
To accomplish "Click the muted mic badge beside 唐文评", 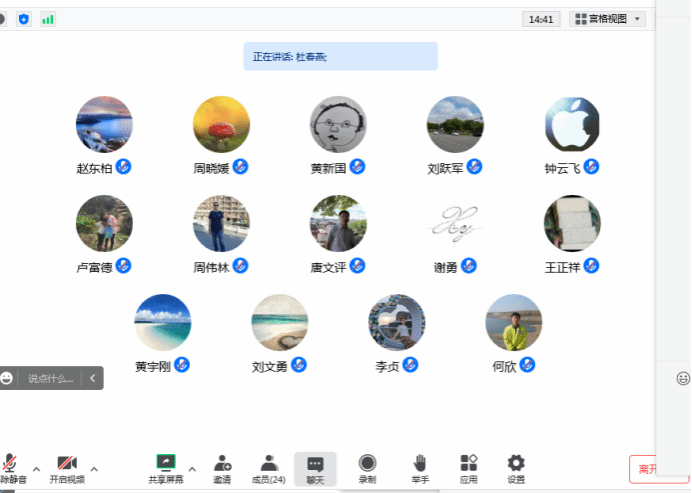I will [x=357, y=266].
